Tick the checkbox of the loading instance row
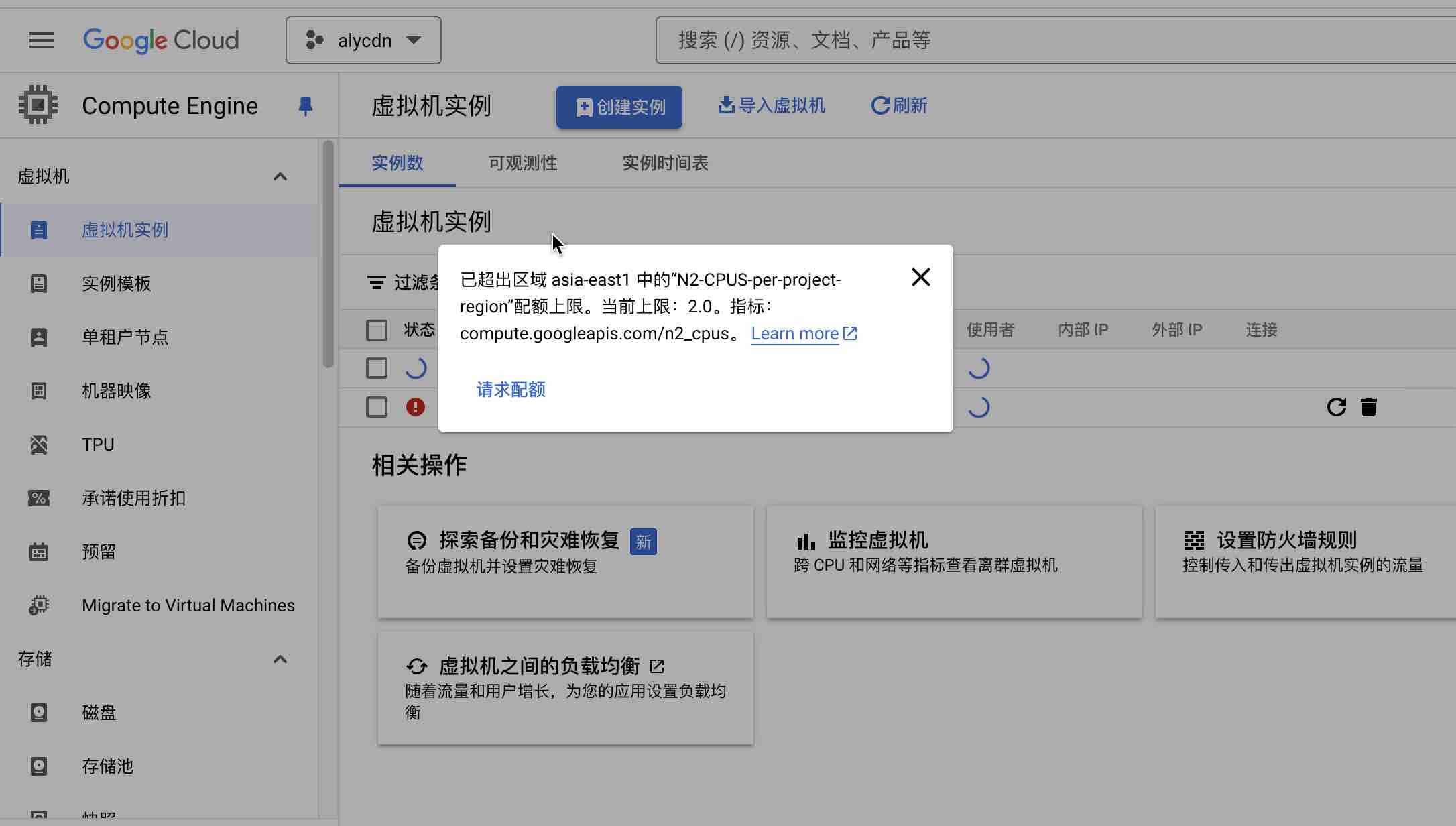The image size is (1456, 826). tap(377, 368)
